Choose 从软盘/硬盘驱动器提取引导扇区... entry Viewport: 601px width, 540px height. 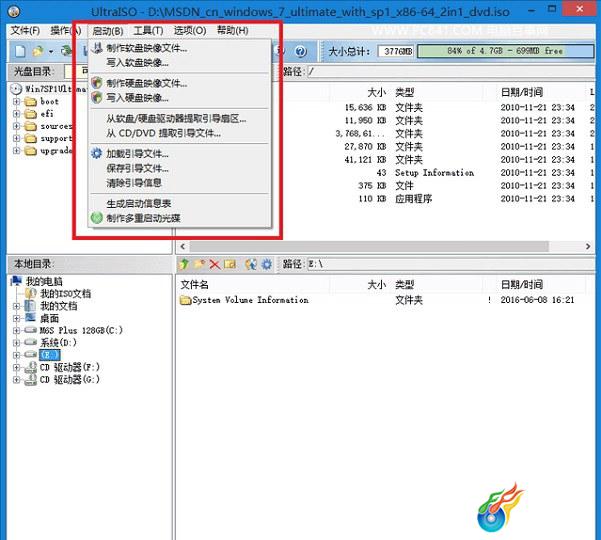coord(179,119)
